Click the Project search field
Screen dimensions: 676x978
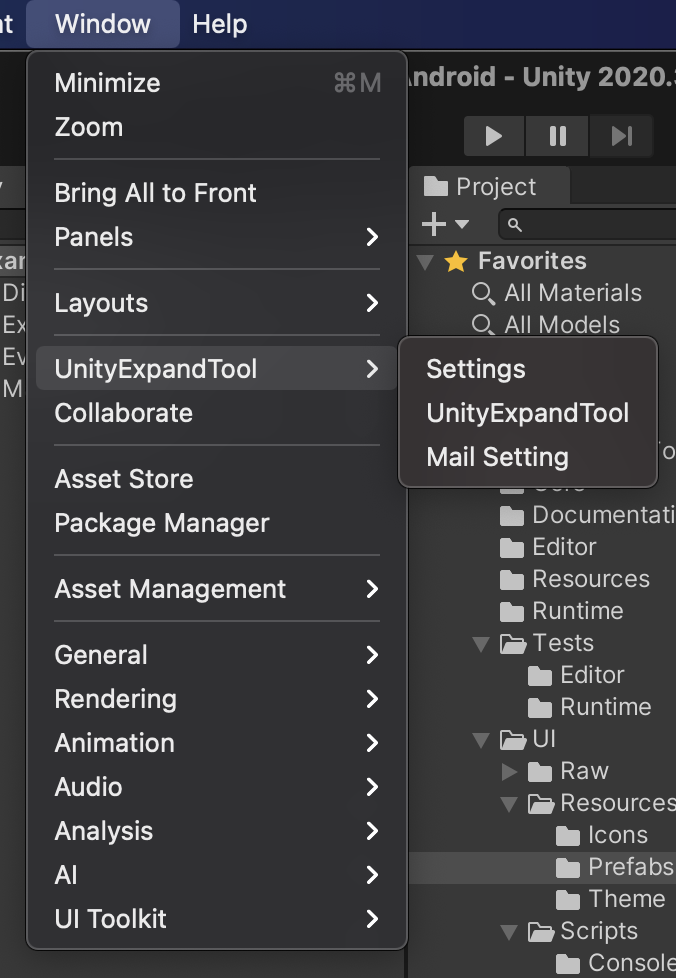pyautogui.click(x=587, y=225)
